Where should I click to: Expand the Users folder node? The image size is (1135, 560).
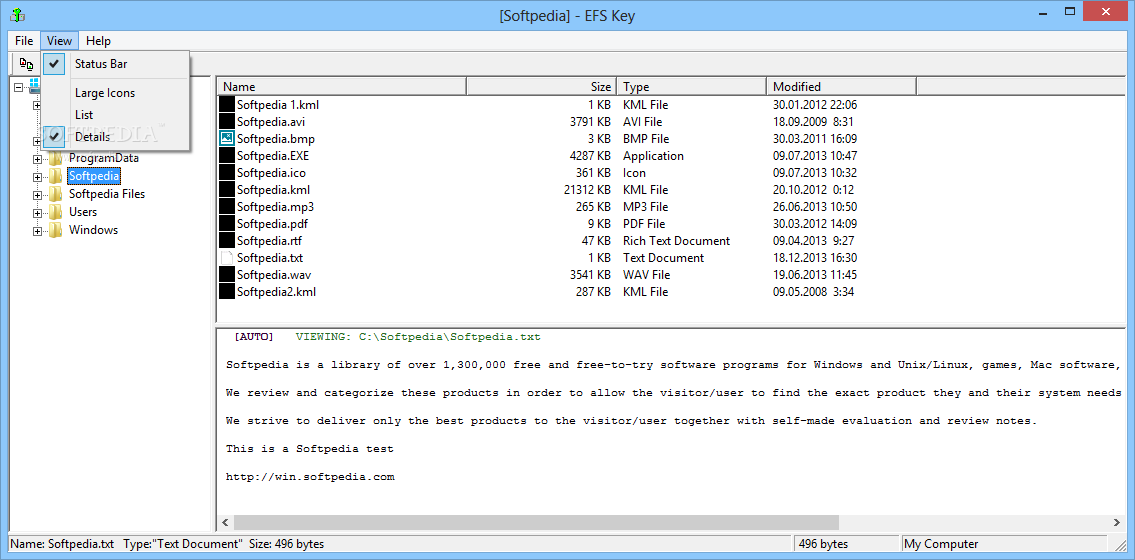37,213
